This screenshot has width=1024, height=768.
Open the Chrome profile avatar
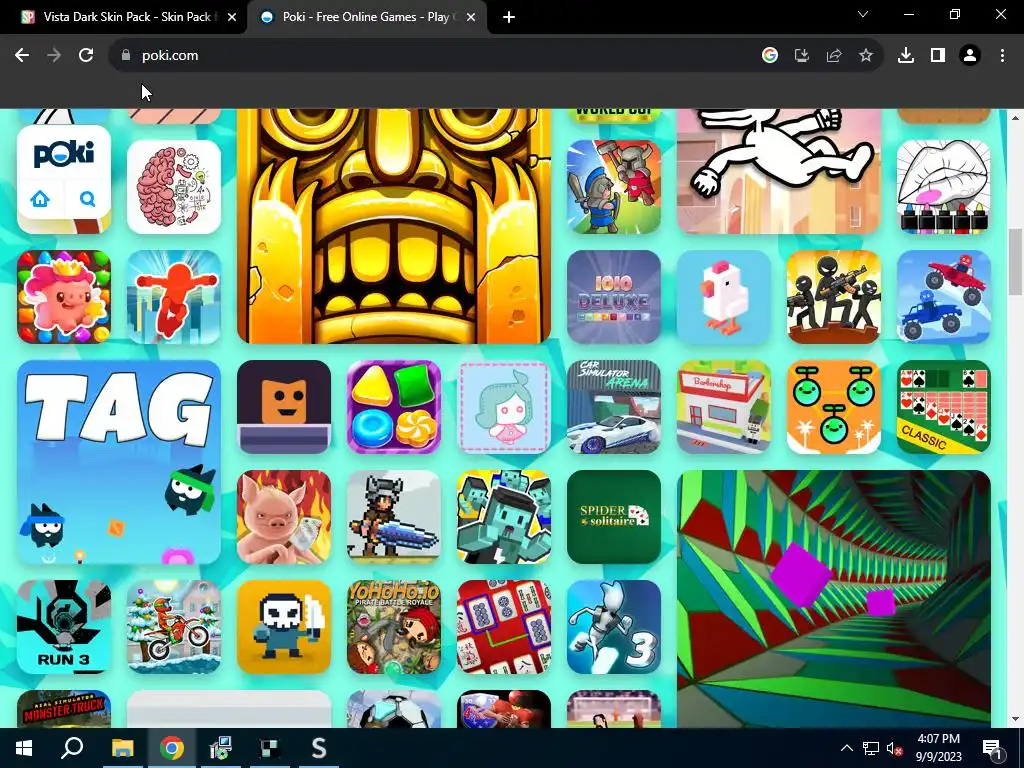tap(970, 56)
